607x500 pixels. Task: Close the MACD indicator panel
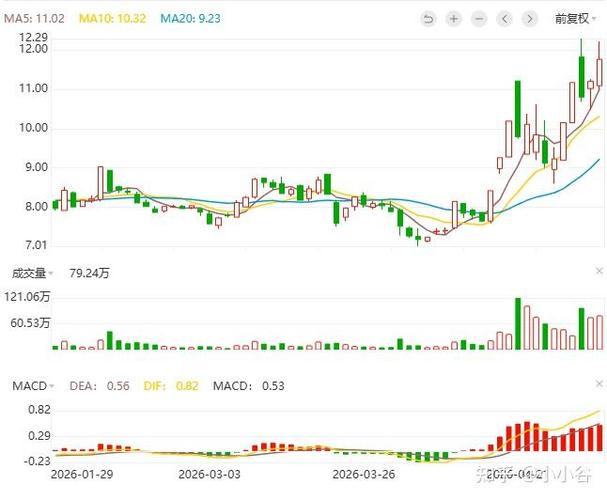click(599, 384)
